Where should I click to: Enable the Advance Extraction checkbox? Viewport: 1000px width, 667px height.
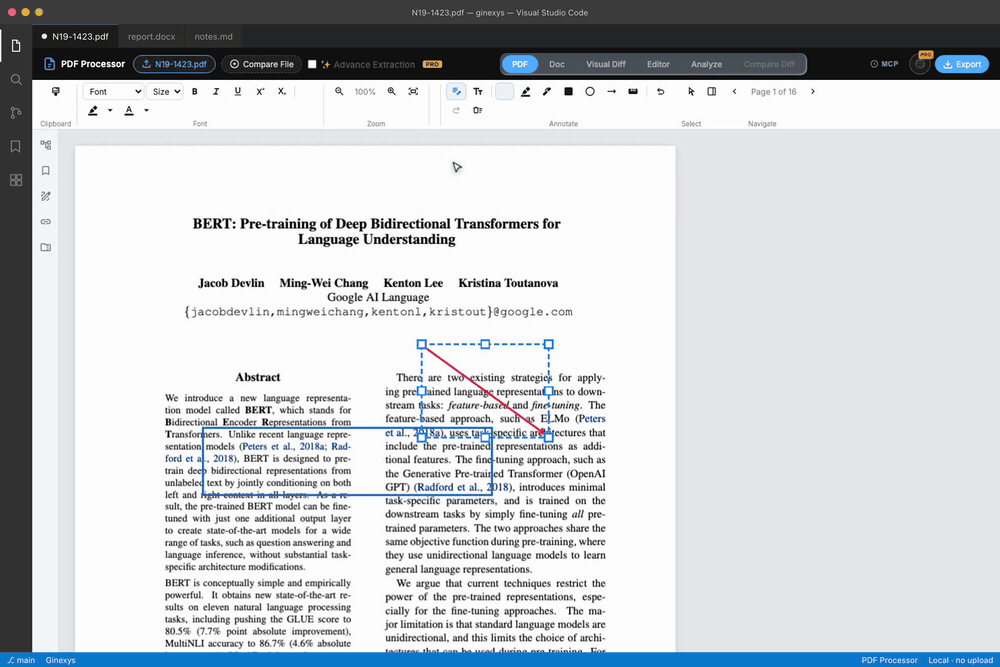(x=312, y=64)
